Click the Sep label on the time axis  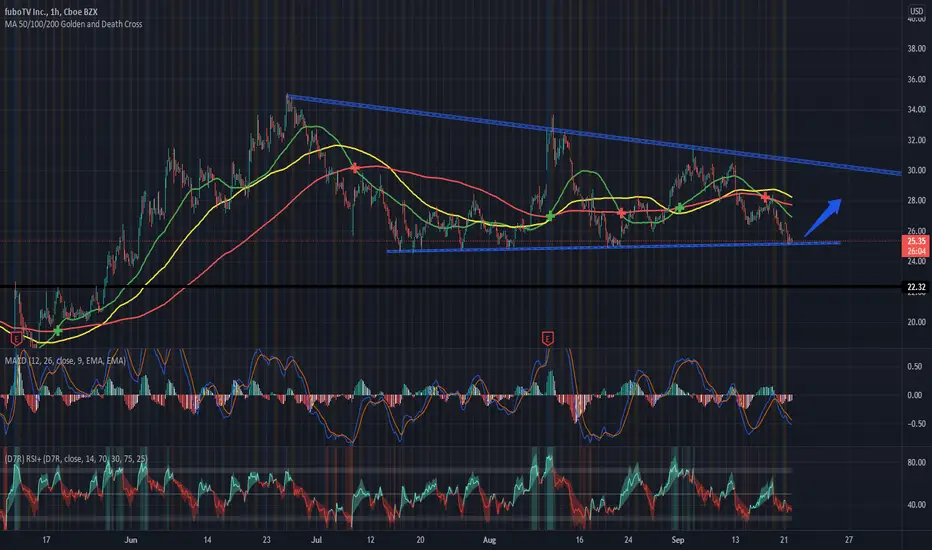pos(678,540)
